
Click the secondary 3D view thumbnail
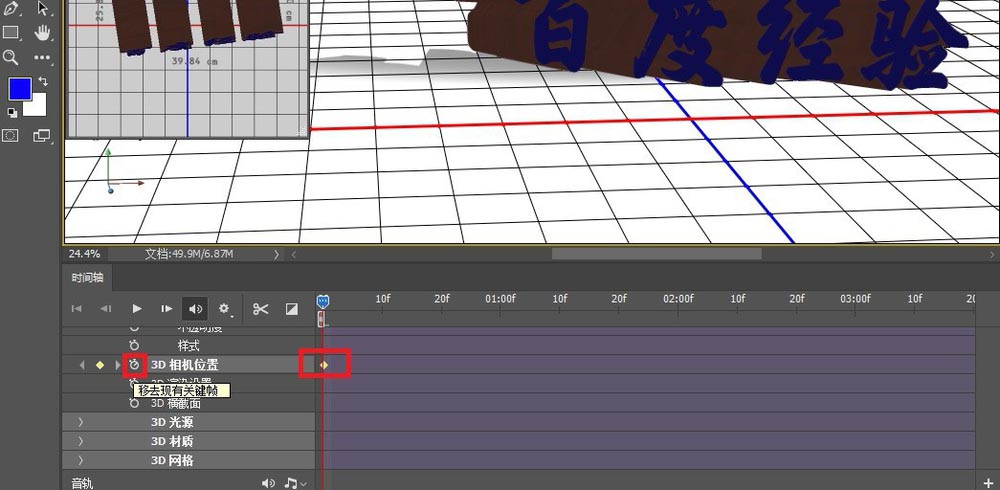pos(188,68)
